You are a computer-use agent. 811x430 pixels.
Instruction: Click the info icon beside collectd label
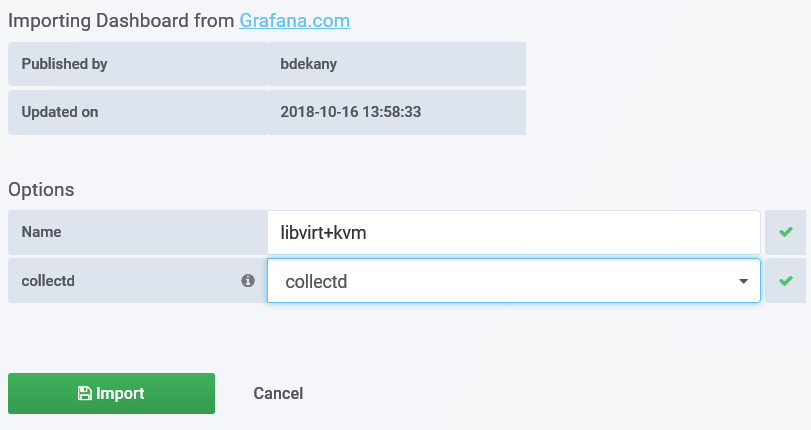point(248,281)
